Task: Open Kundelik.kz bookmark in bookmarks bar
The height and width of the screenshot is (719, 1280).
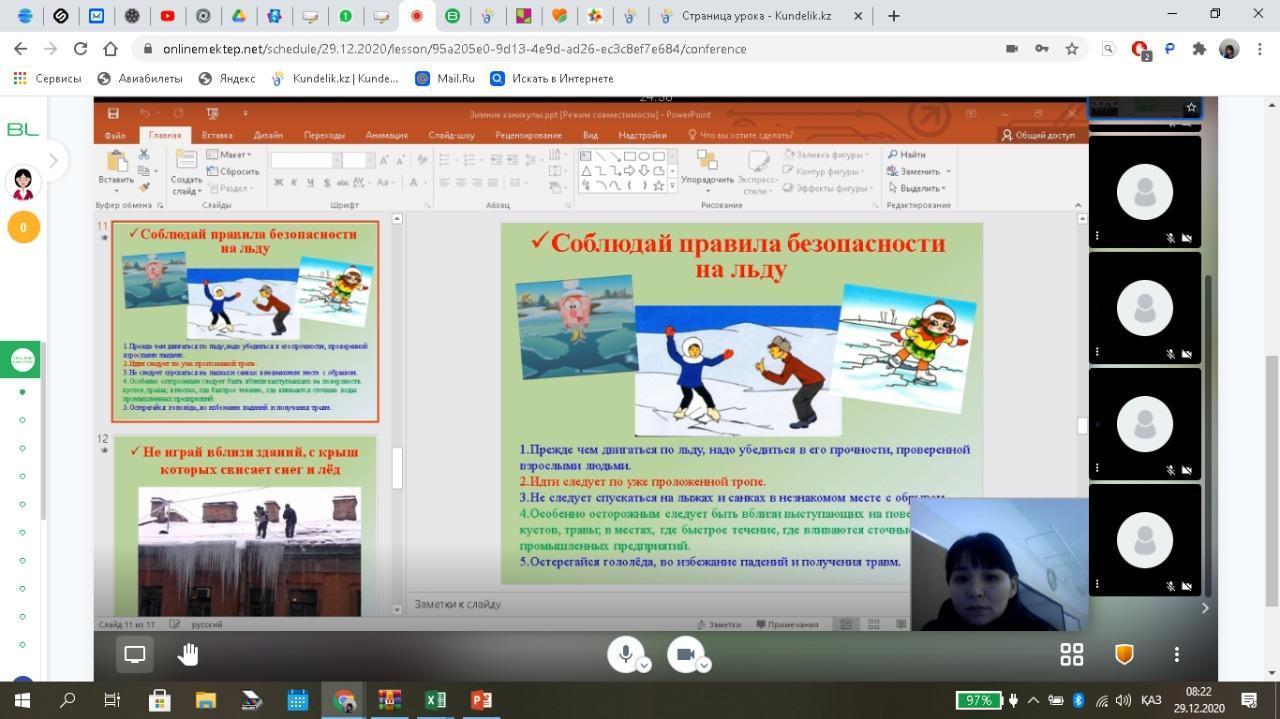Action: (335, 78)
